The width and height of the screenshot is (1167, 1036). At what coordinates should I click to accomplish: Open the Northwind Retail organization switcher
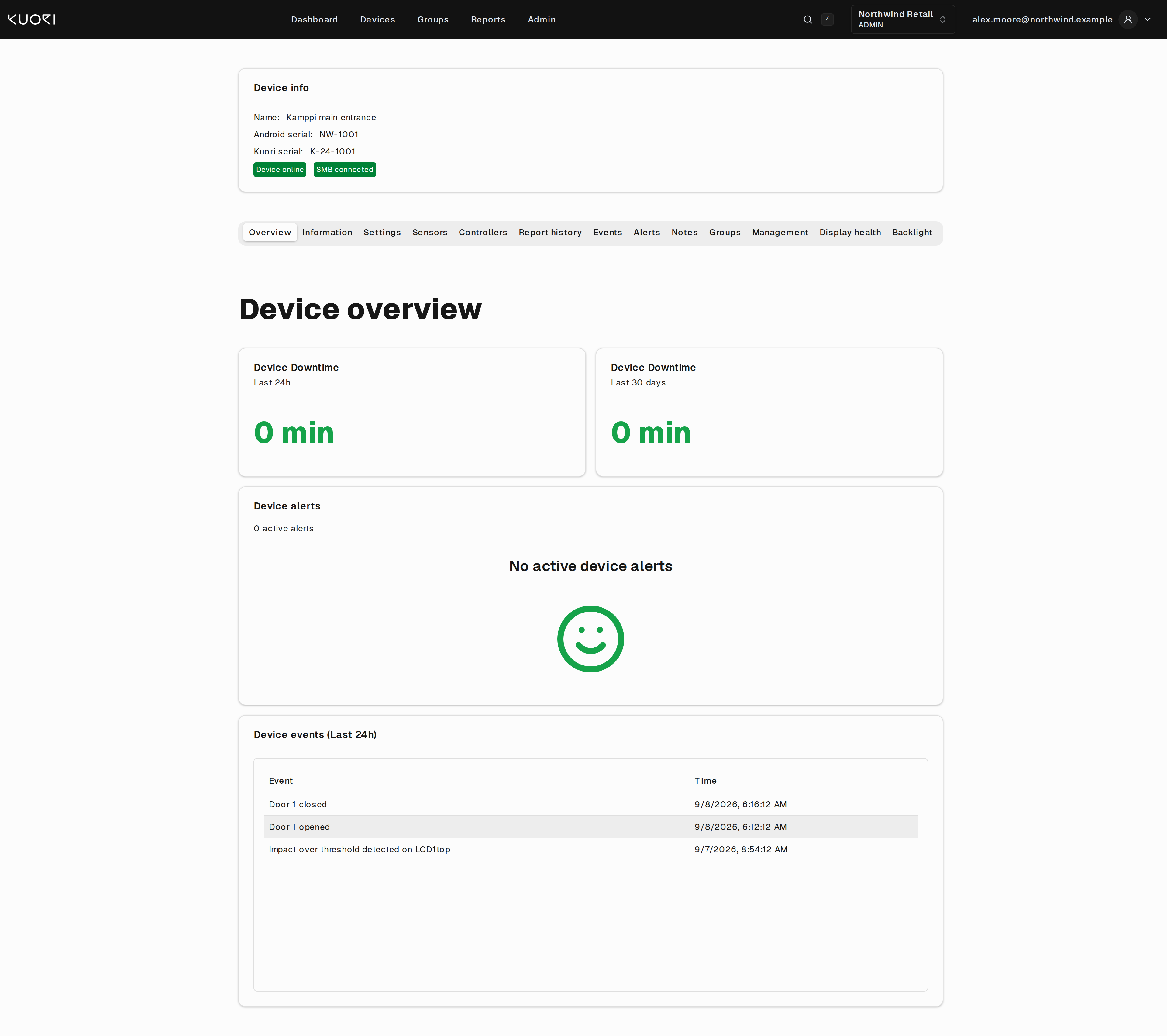pyautogui.click(x=903, y=19)
